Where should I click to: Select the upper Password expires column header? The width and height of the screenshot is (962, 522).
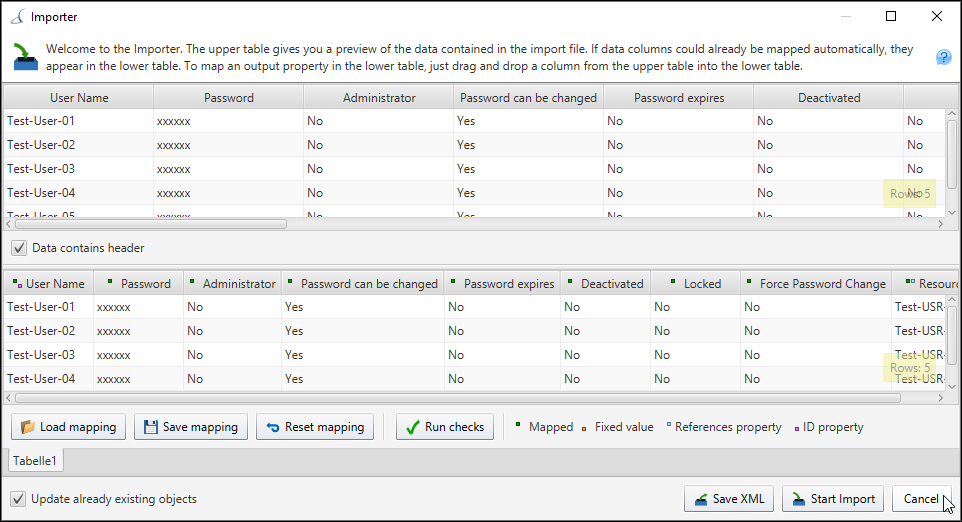[x=679, y=98]
